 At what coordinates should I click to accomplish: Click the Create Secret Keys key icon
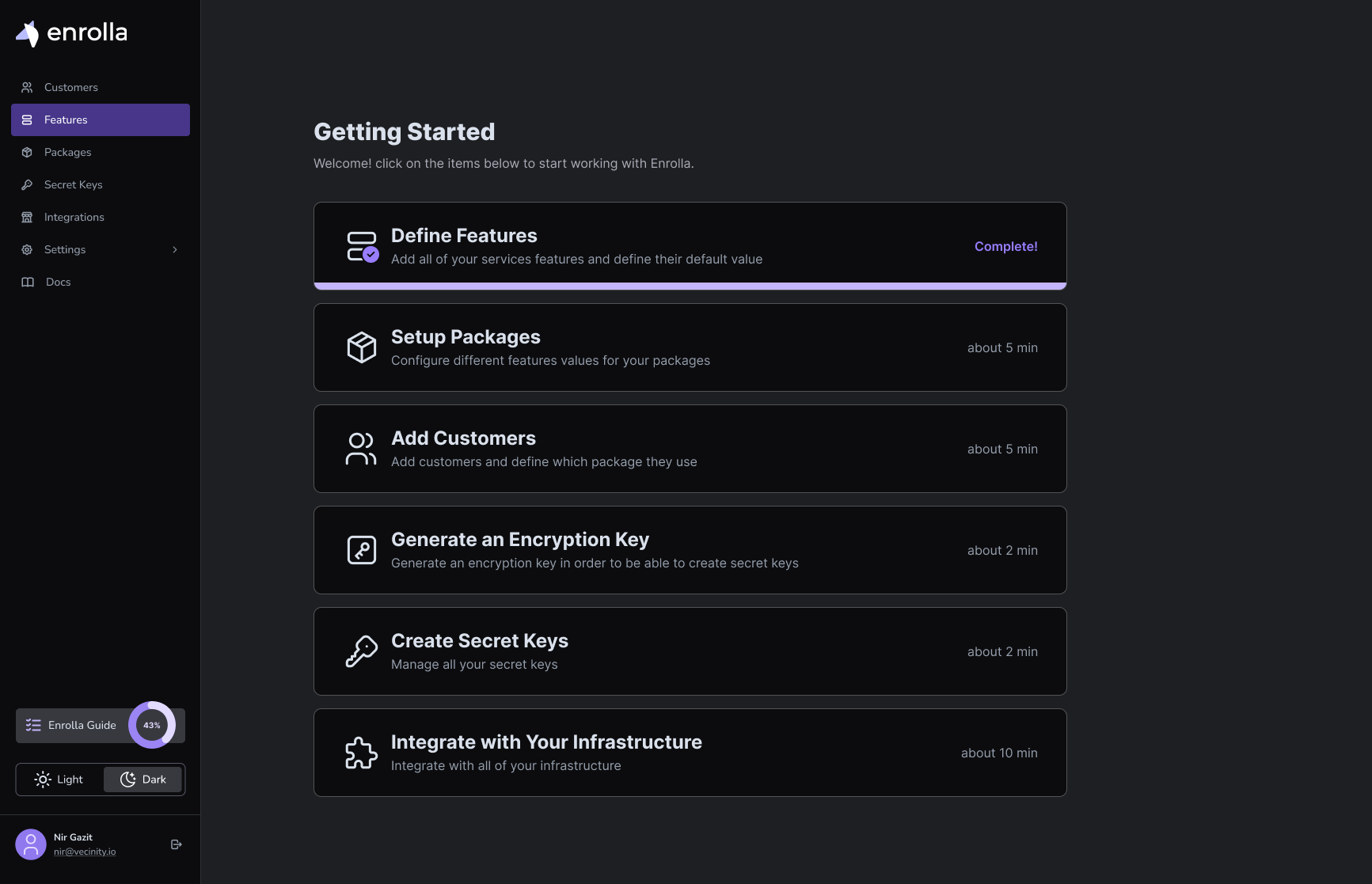362,651
